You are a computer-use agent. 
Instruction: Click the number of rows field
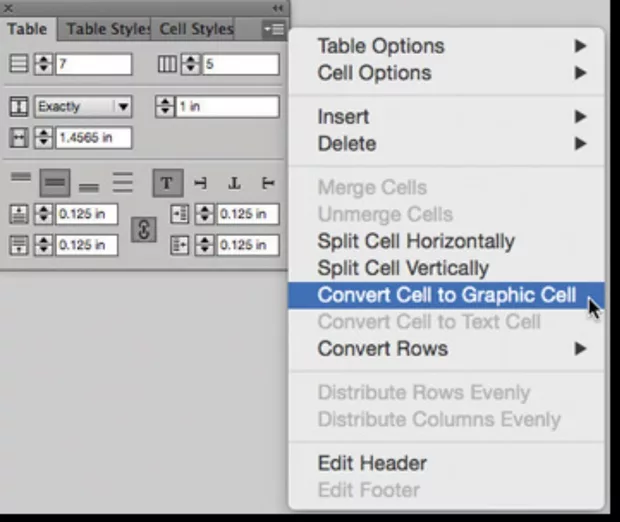[x=93, y=64]
